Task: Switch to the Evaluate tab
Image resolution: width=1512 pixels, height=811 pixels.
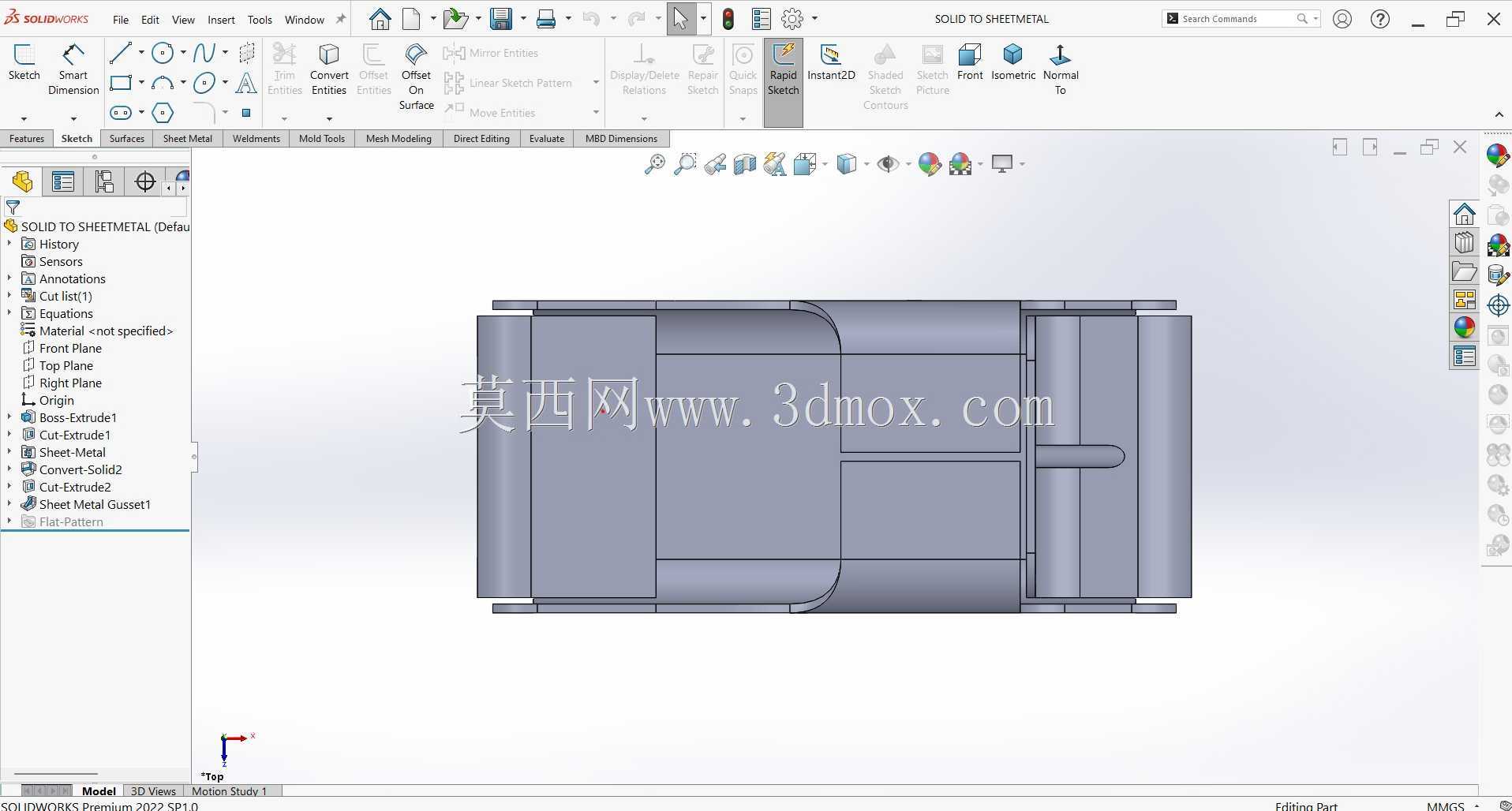Action: click(x=547, y=139)
